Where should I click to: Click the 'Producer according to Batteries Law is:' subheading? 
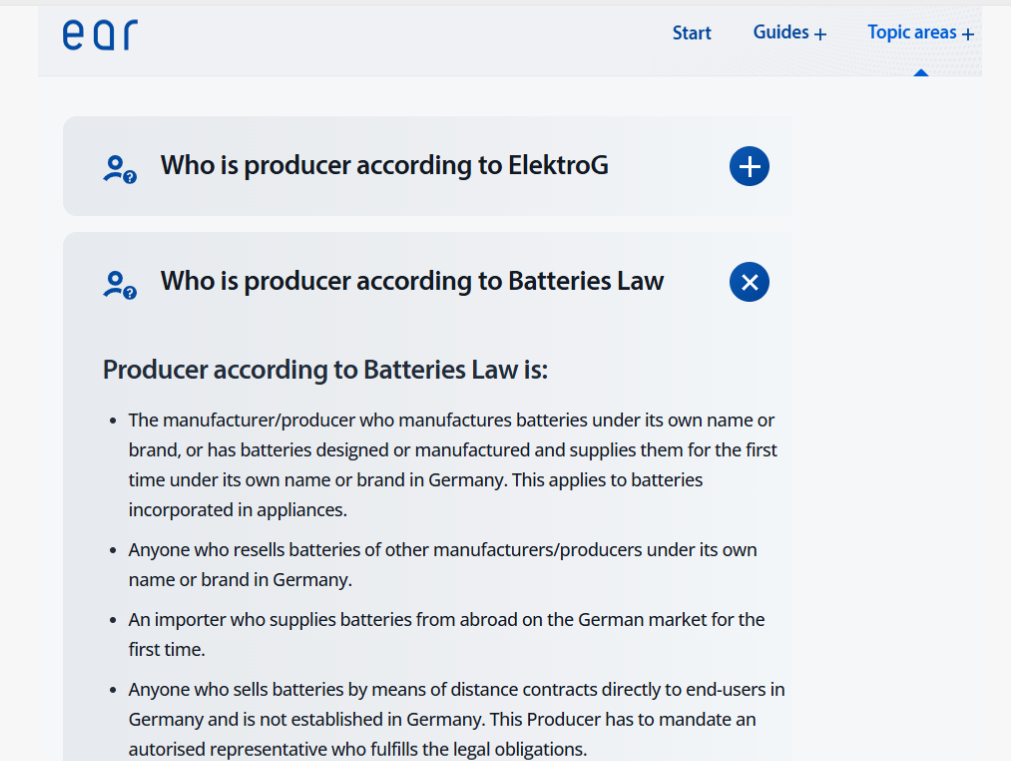(x=325, y=370)
